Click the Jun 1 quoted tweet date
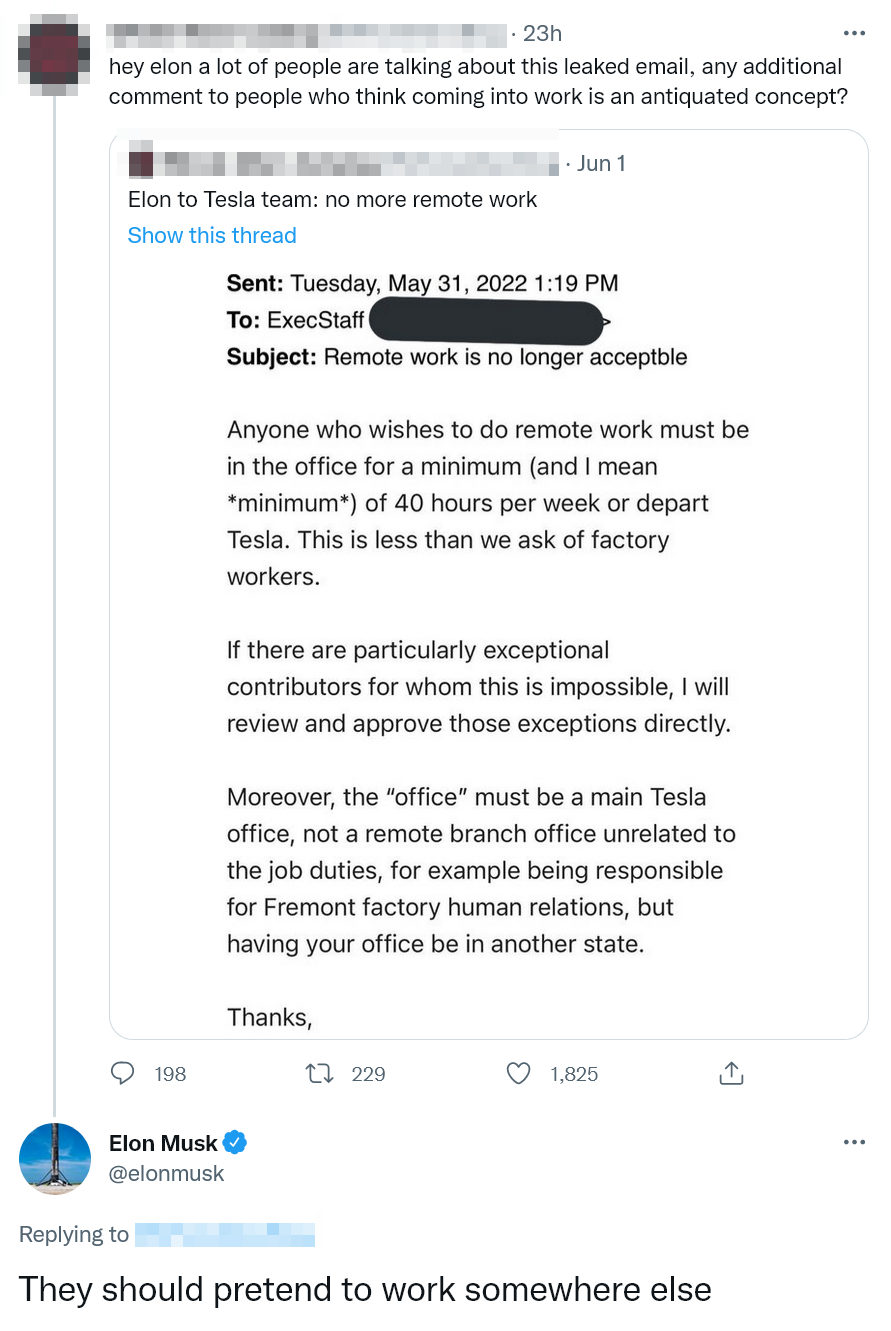This screenshot has height=1331, width=891. [601, 163]
